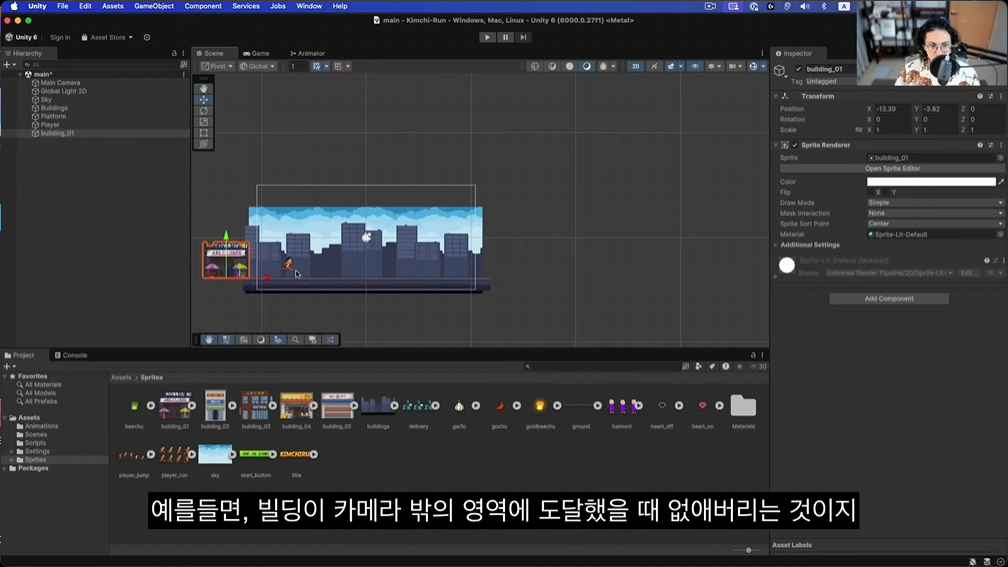The height and width of the screenshot is (567, 1008).
Task: Expand Additional Settings section
Action: tap(776, 245)
